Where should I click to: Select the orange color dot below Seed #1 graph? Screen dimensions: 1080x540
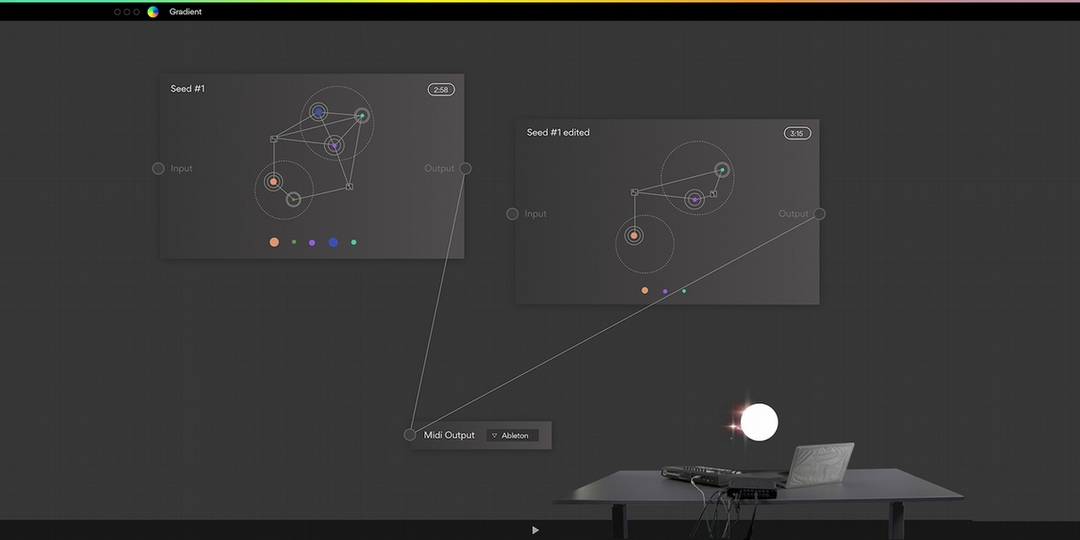pyautogui.click(x=274, y=242)
